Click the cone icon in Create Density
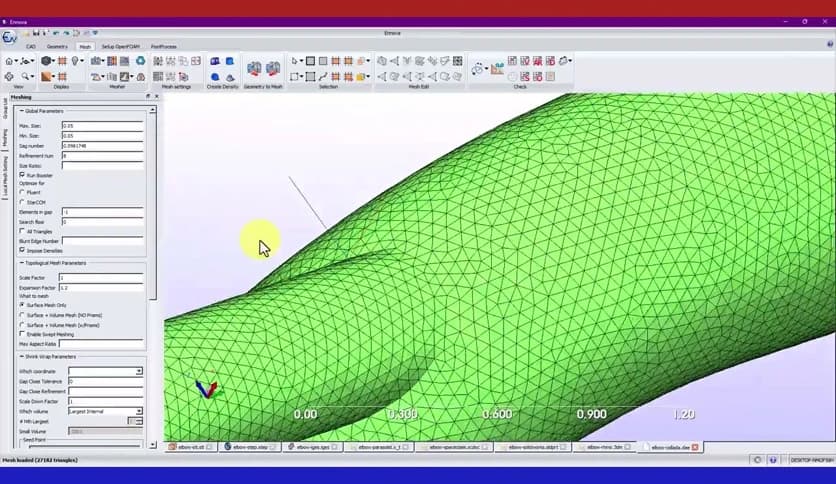 [x=230, y=77]
